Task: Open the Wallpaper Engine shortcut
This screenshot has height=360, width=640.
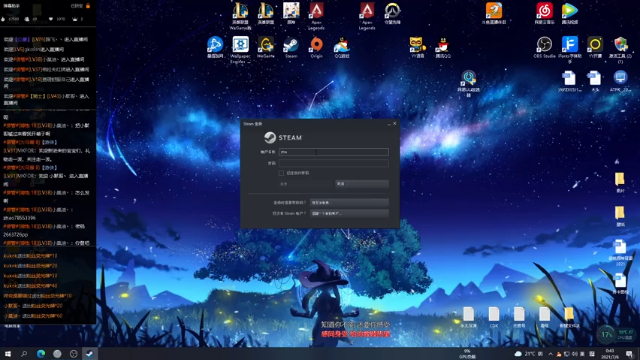Action: [240, 49]
